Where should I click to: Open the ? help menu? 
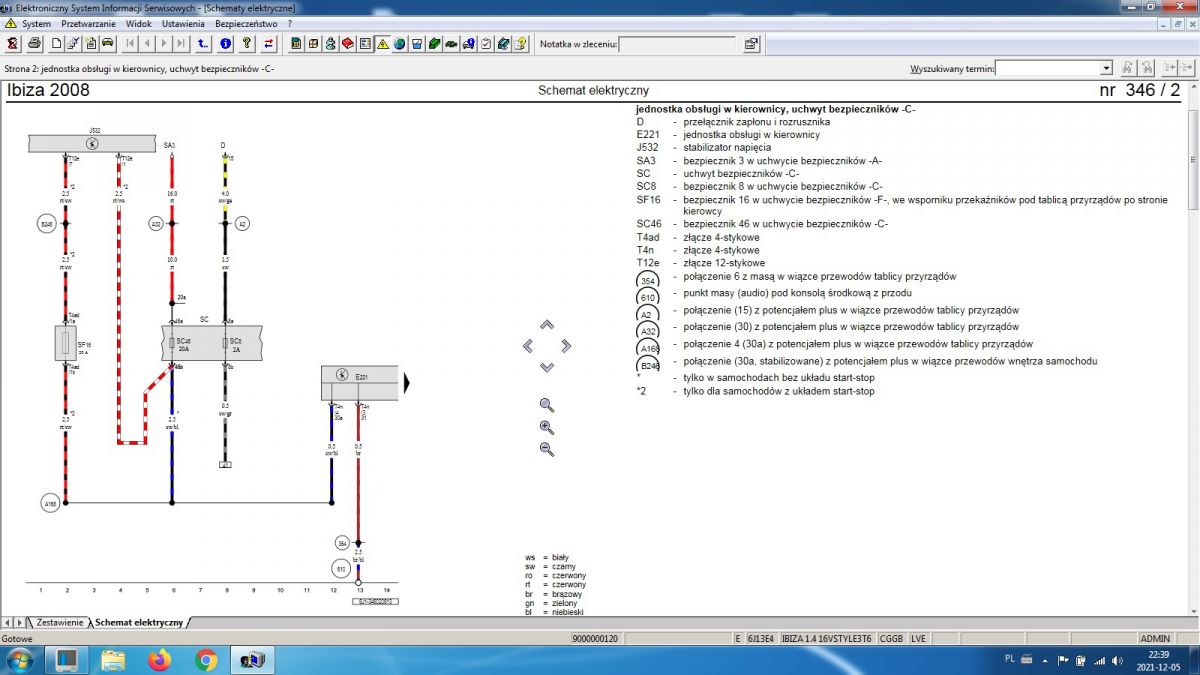point(290,23)
